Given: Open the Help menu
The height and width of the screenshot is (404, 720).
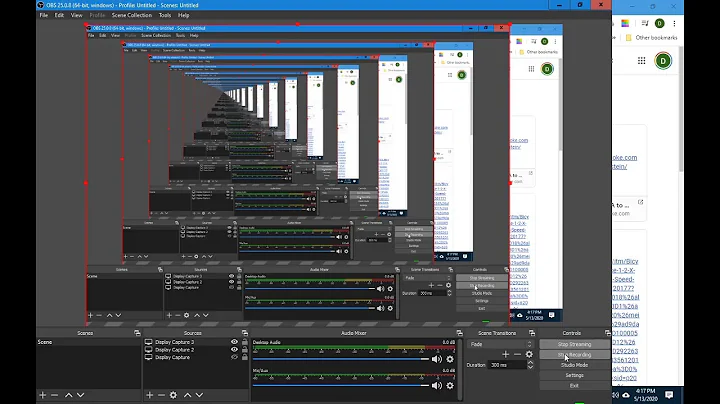Looking at the screenshot, I should coord(184,15).
